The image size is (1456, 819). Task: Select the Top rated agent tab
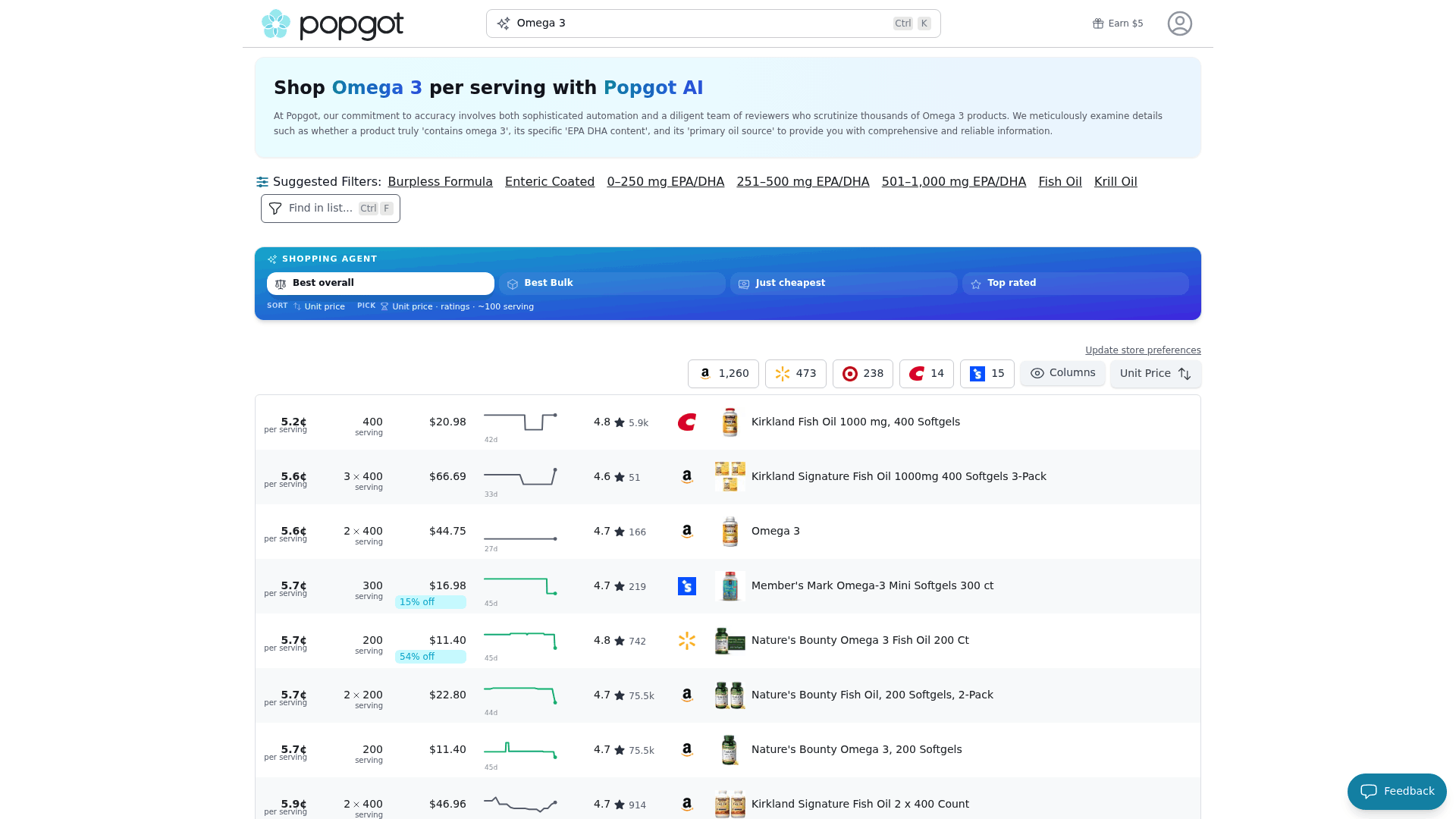point(1075,284)
